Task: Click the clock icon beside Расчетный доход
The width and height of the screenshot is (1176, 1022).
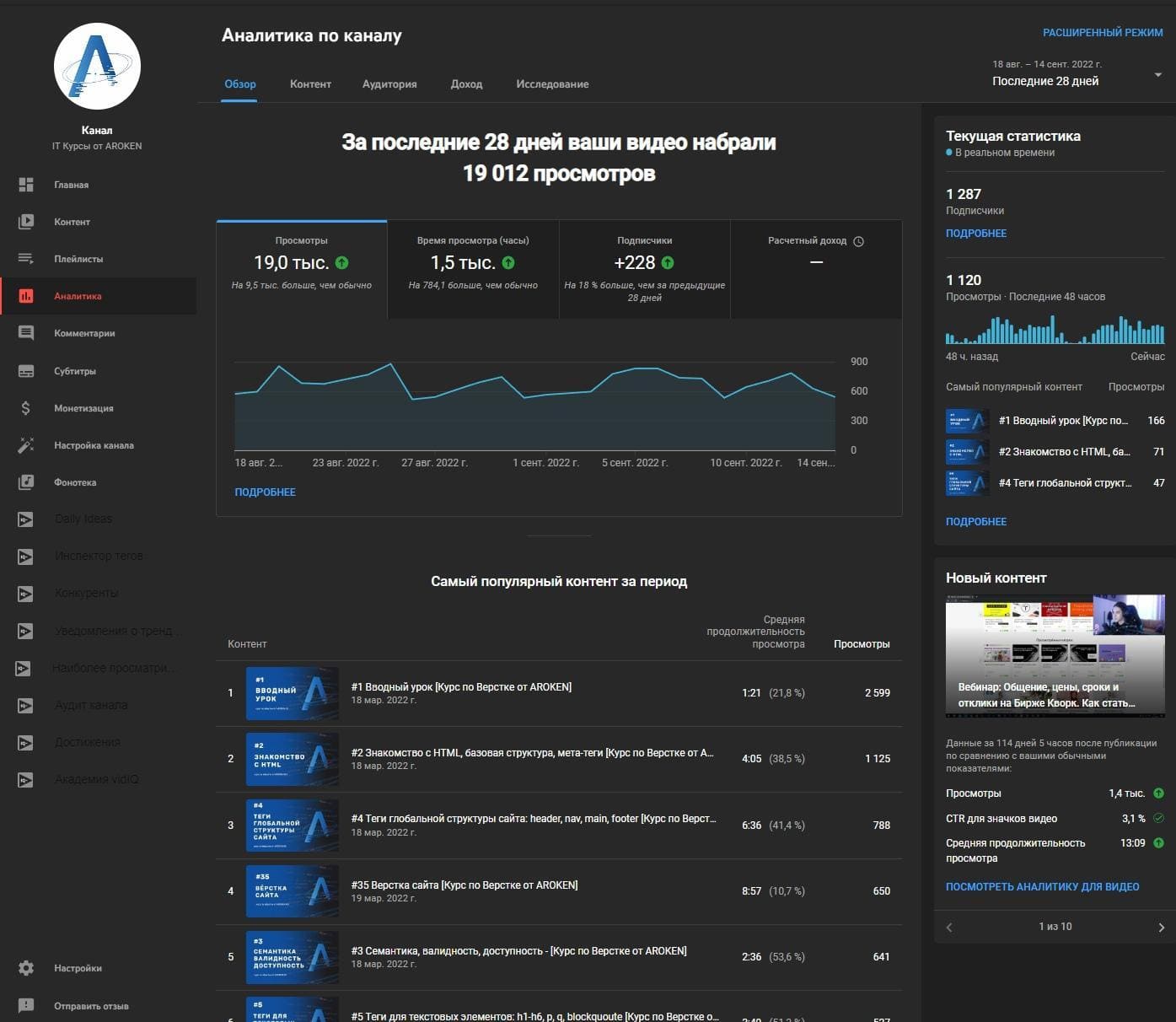Action: click(x=858, y=241)
